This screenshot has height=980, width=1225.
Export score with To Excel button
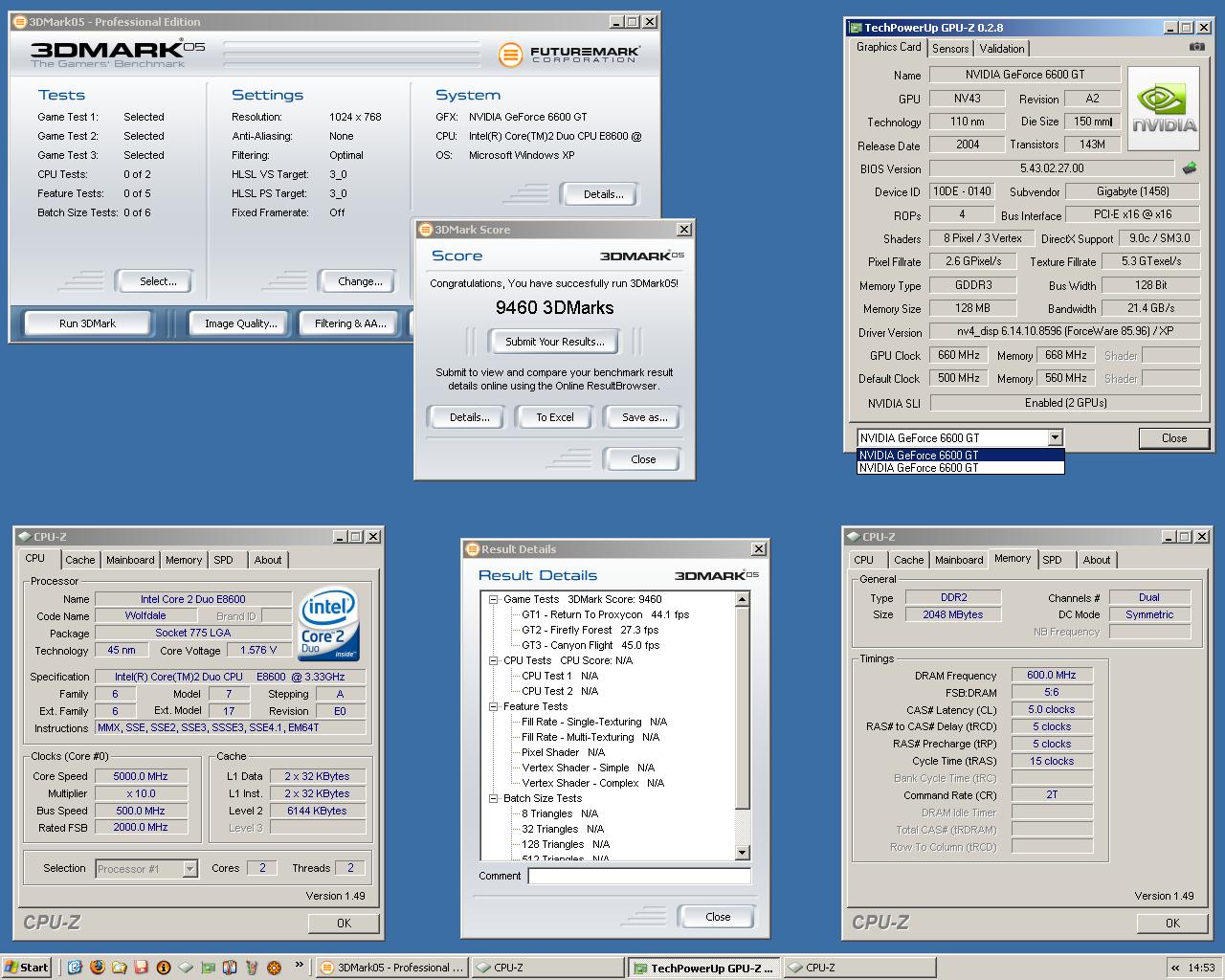pyautogui.click(x=555, y=417)
